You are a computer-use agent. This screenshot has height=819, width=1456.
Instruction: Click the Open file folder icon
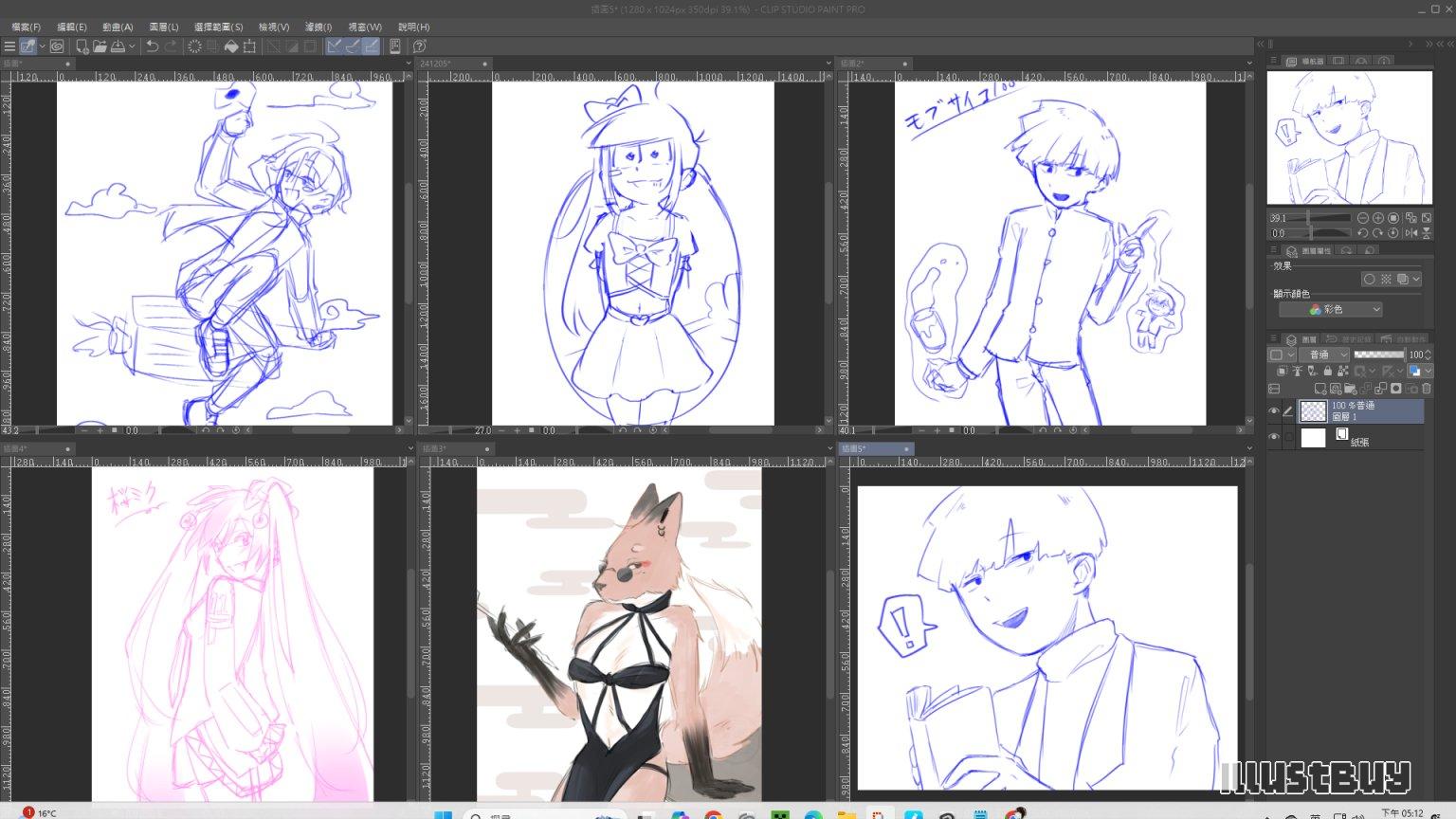[x=100, y=46]
